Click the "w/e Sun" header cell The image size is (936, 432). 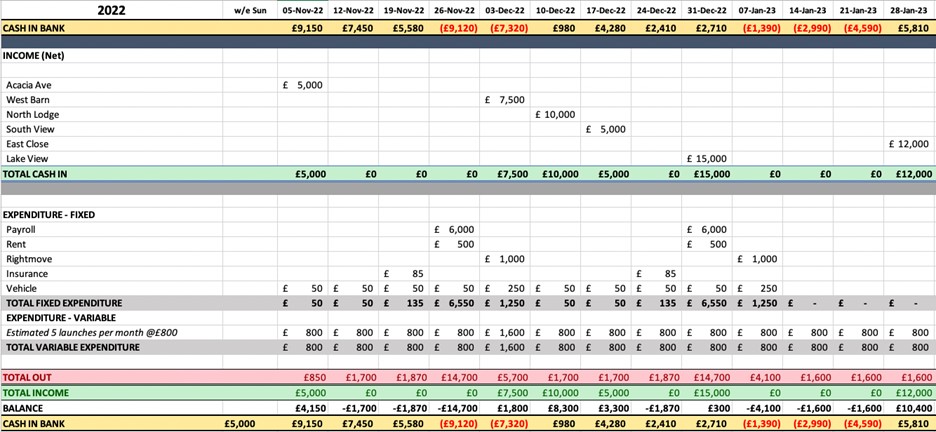tap(250, 10)
